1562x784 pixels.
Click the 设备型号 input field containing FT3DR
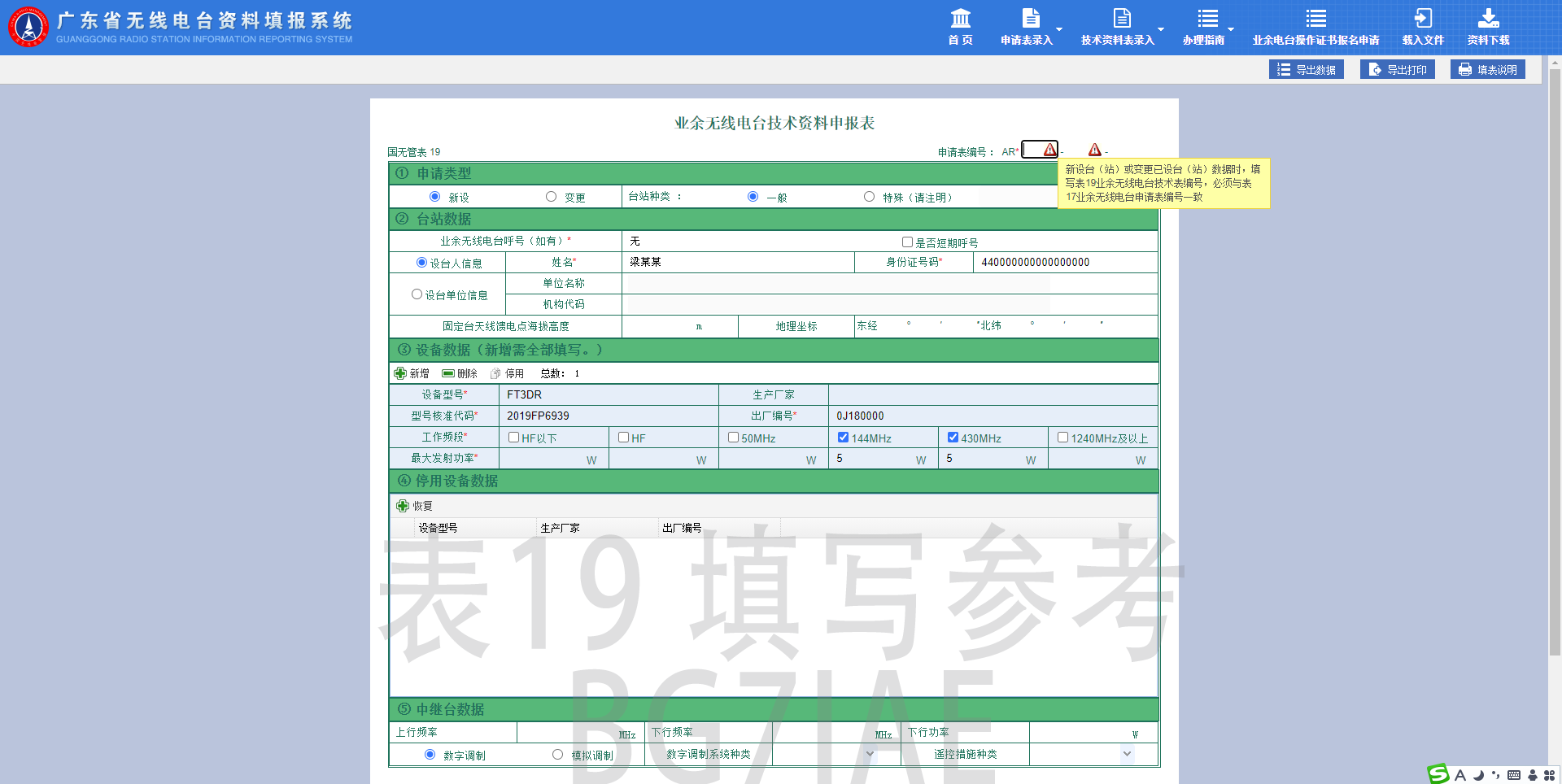(609, 394)
